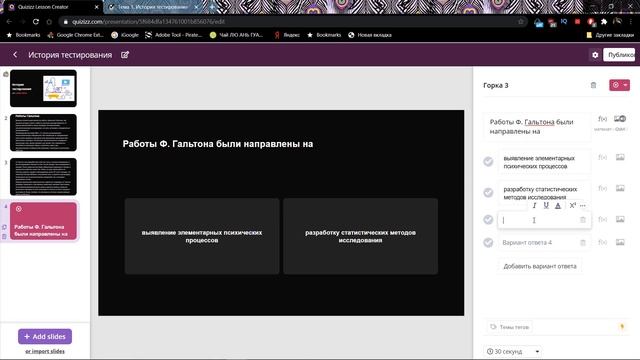Viewport: 640px width, 360px height.
Task: Insert formula f(x) for Вариант ответа 4
Action: (602, 242)
